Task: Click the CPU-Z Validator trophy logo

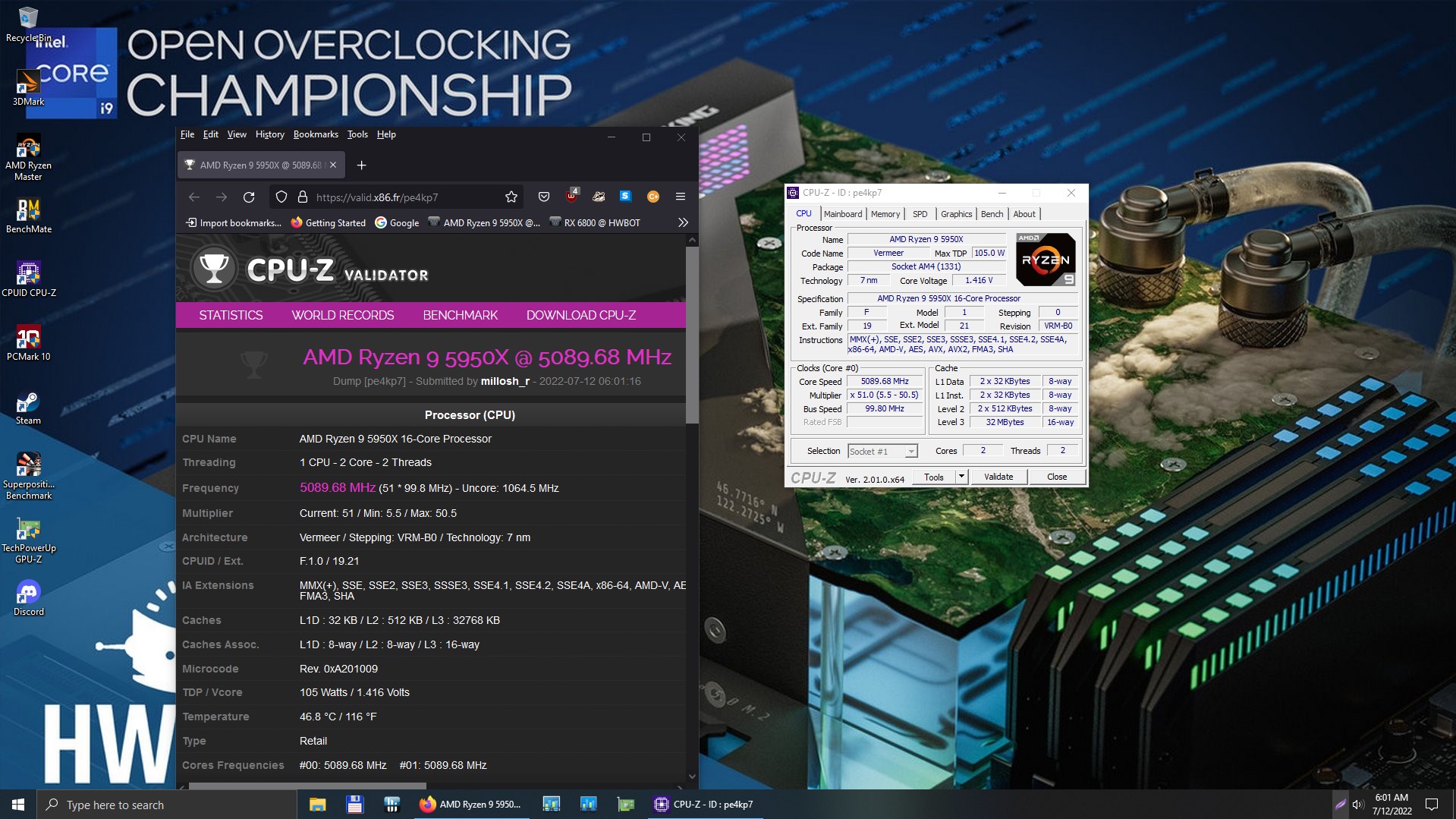Action: (x=214, y=269)
